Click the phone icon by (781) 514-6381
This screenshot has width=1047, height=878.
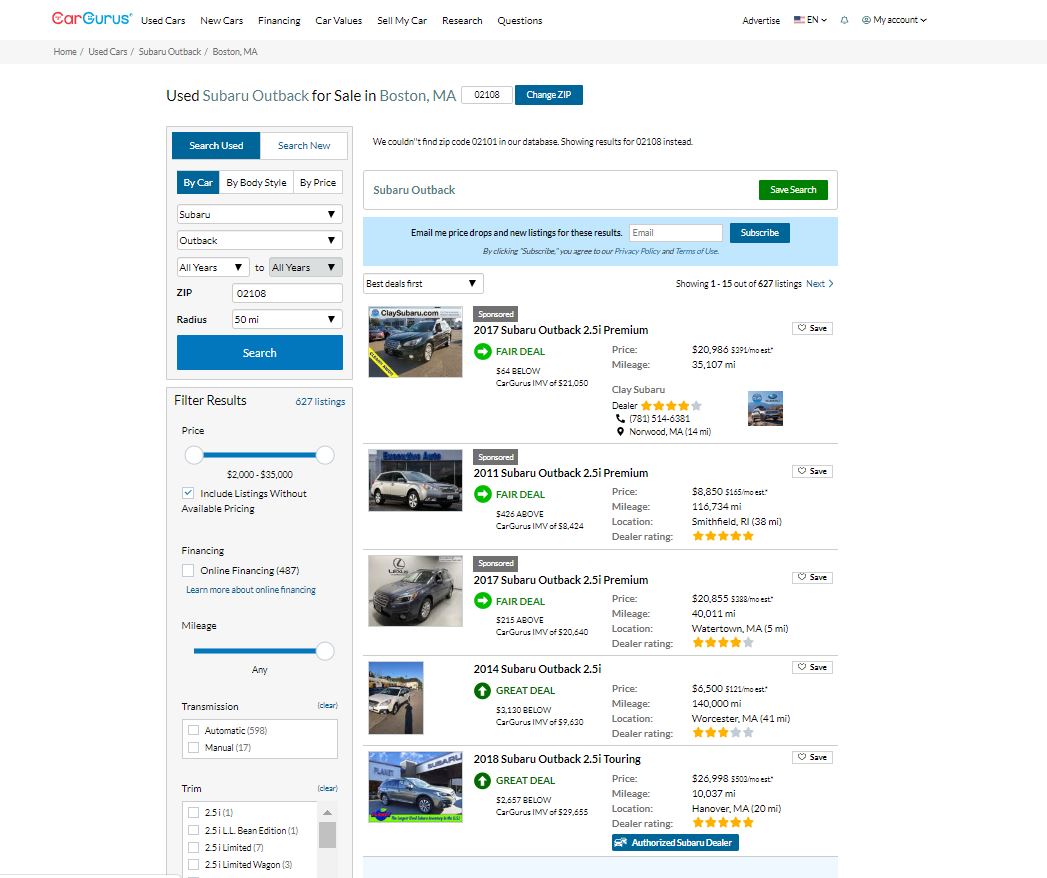(x=620, y=419)
